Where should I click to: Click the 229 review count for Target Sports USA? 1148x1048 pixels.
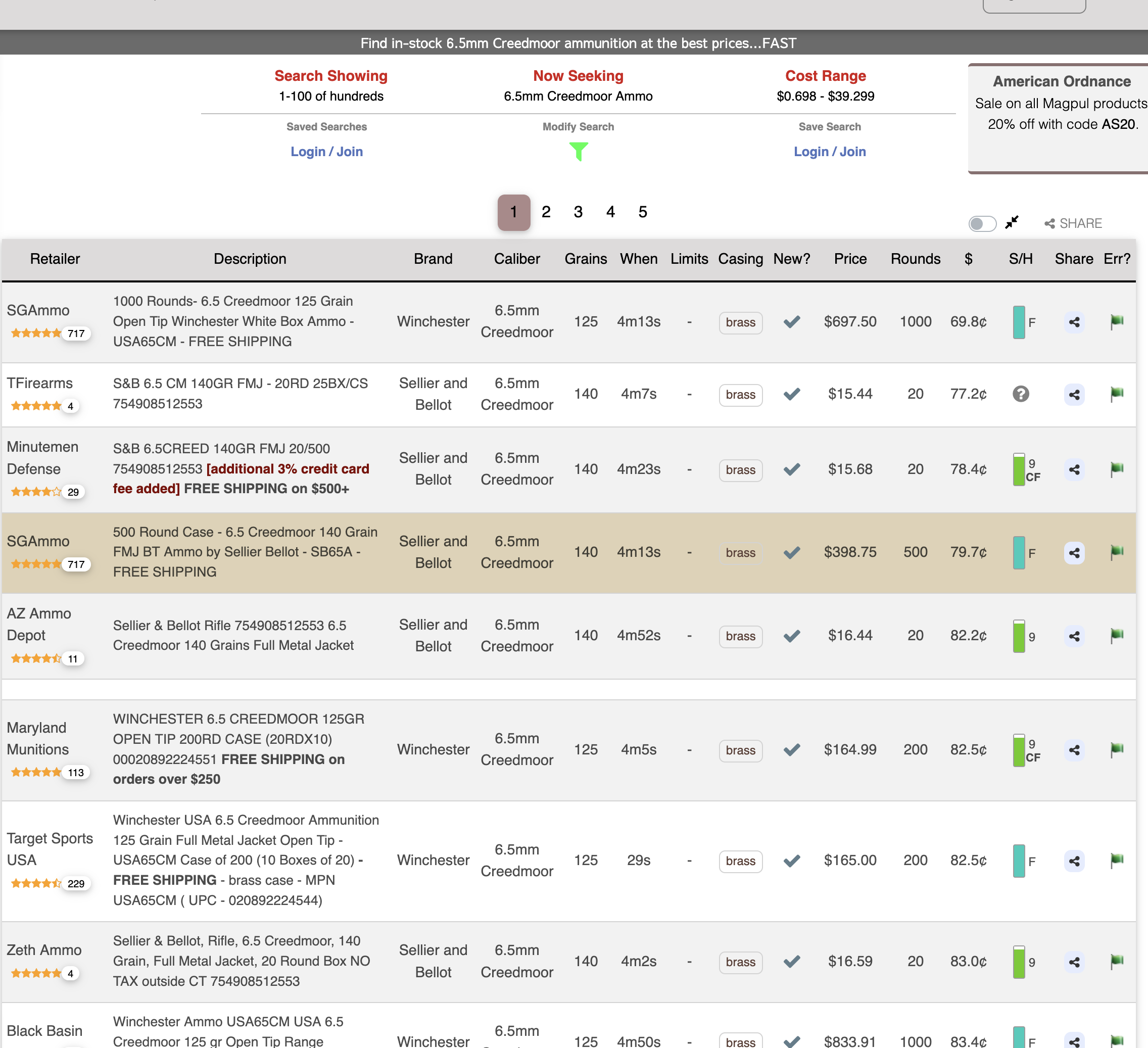pyautogui.click(x=76, y=884)
